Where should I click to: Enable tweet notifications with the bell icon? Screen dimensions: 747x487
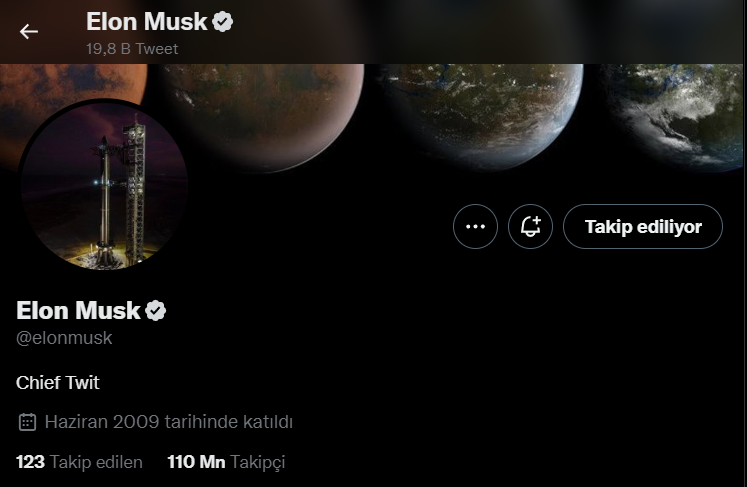point(531,227)
